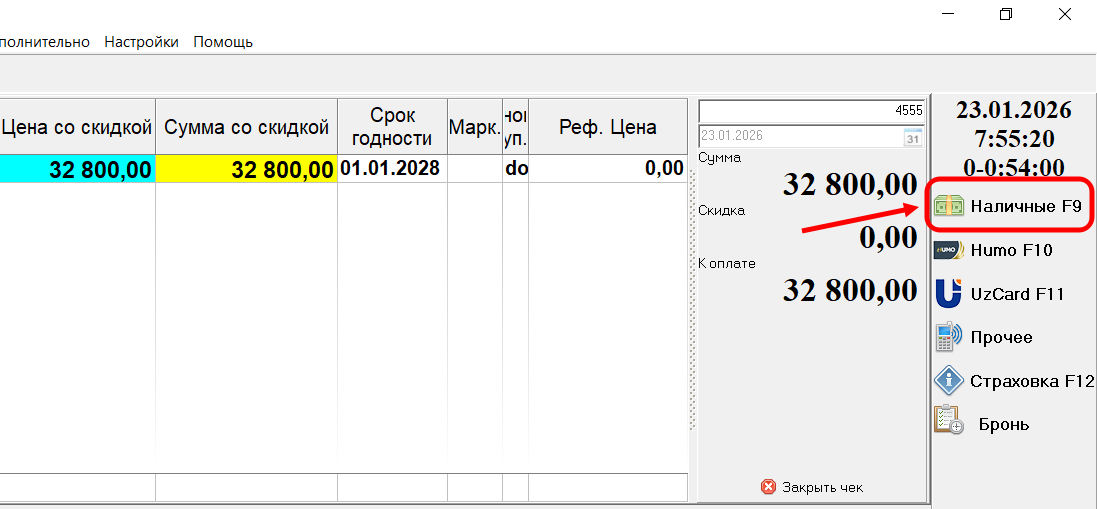This screenshot has width=1097, height=509.
Task: Minimize the application window
Action: [947, 14]
